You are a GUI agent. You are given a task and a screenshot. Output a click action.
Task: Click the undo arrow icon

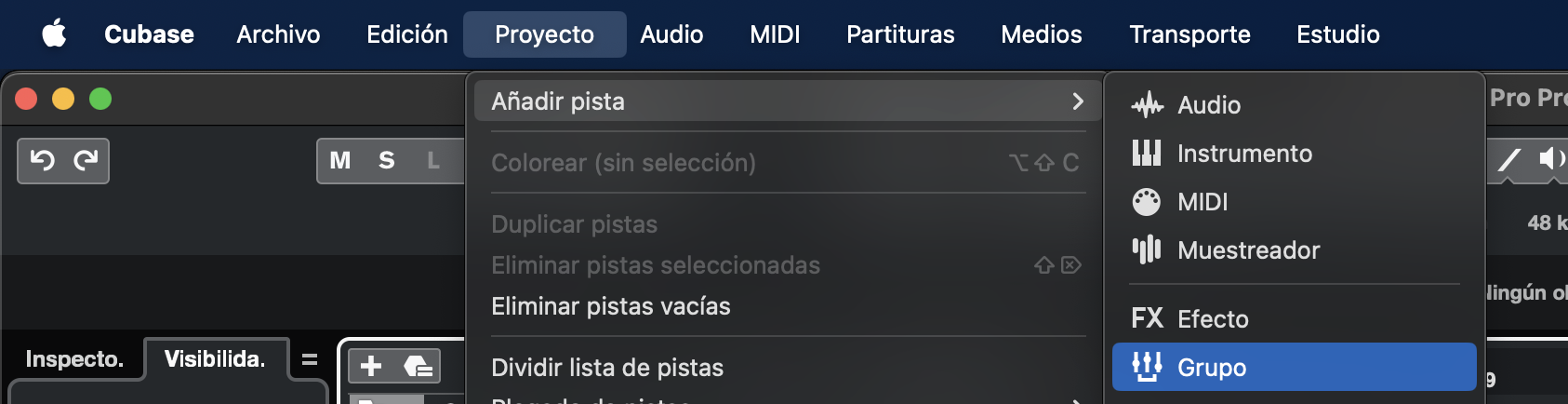click(42, 161)
